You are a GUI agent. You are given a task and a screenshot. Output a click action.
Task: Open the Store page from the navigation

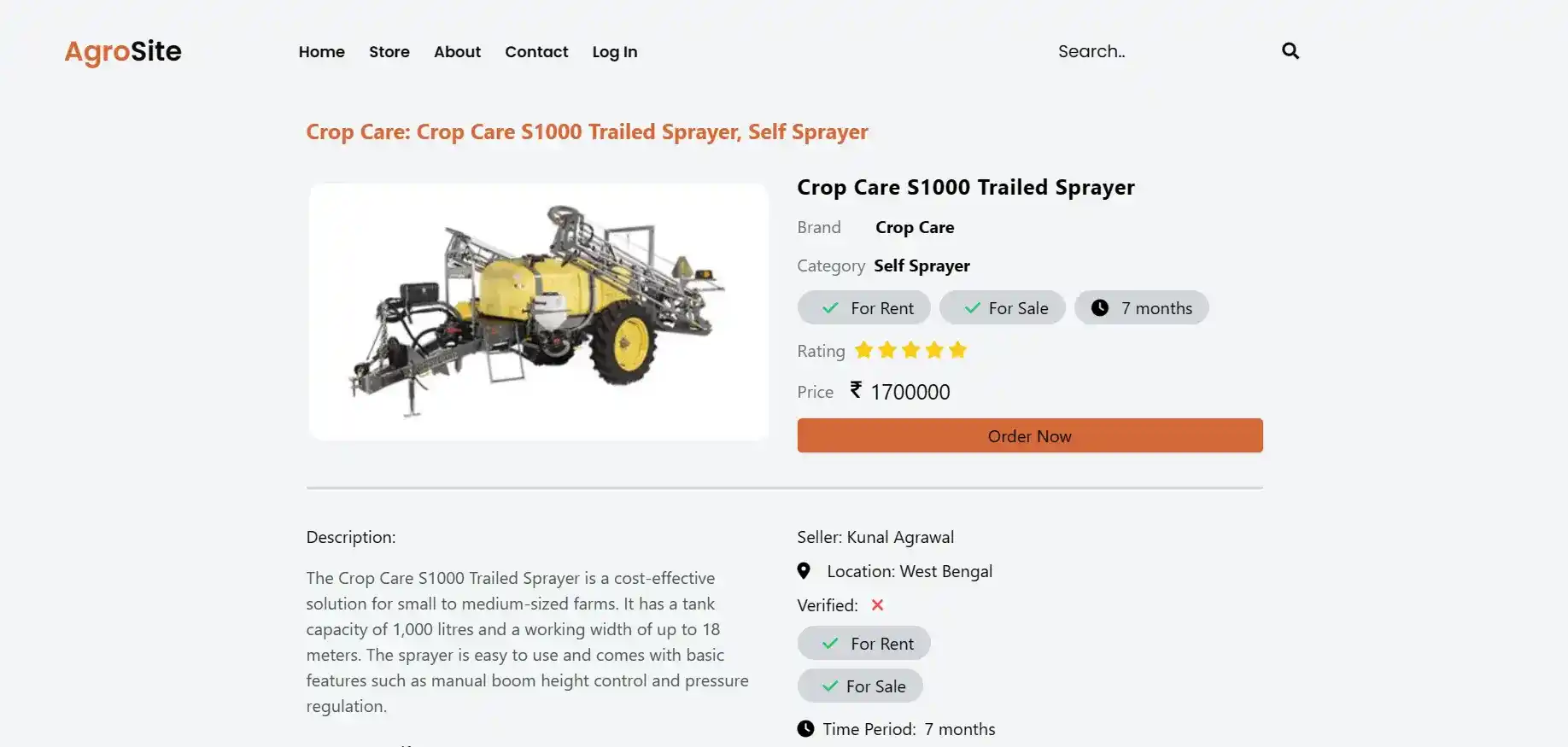pyautogui.click(x=389, y=52)
